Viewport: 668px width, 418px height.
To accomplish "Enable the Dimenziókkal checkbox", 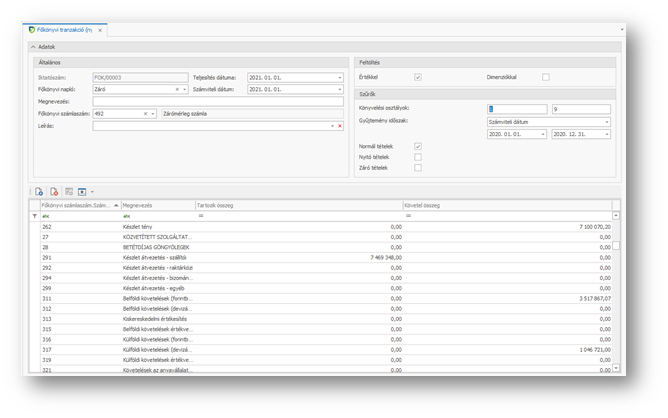I will tap(545, 77).
